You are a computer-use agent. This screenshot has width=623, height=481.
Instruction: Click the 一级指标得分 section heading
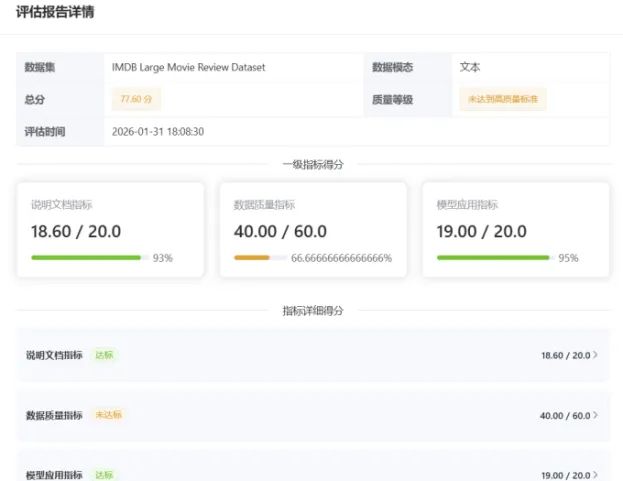313,164
